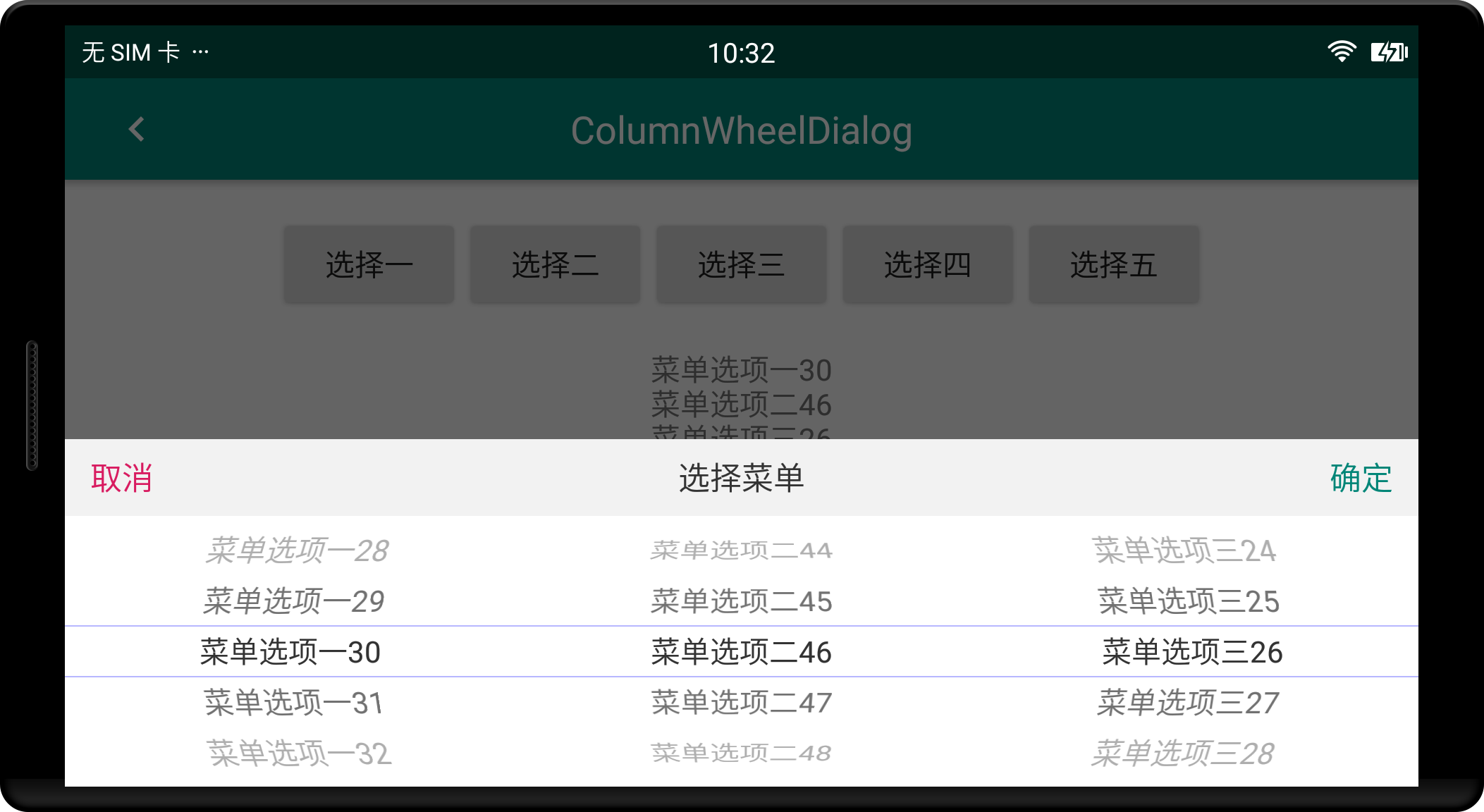Screen dimensions: 1484x812
Task: Tap the 选择菜单 dialog title
Action: (x=741, y=479)
